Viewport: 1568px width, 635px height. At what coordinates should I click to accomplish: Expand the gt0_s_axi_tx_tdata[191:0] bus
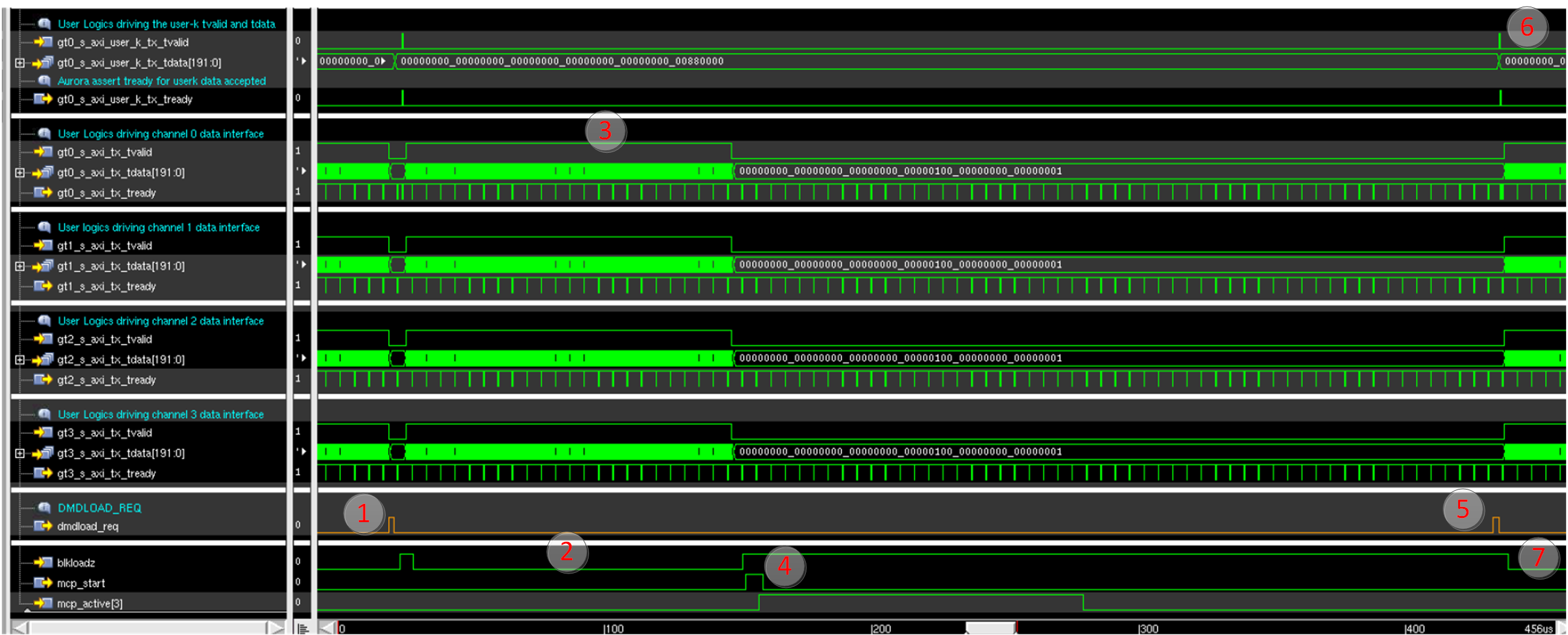19,173
